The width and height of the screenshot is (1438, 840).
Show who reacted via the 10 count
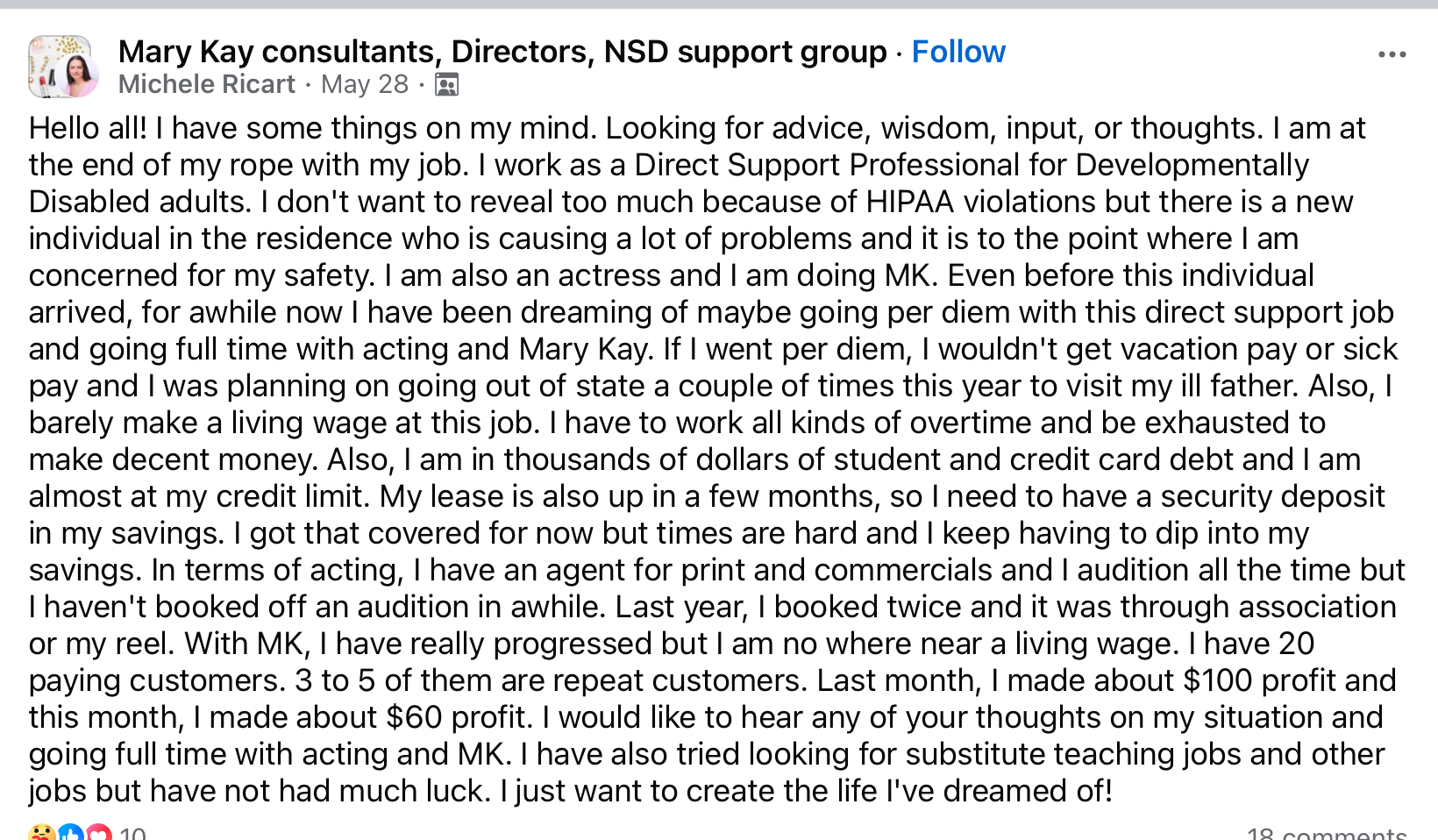132,833
